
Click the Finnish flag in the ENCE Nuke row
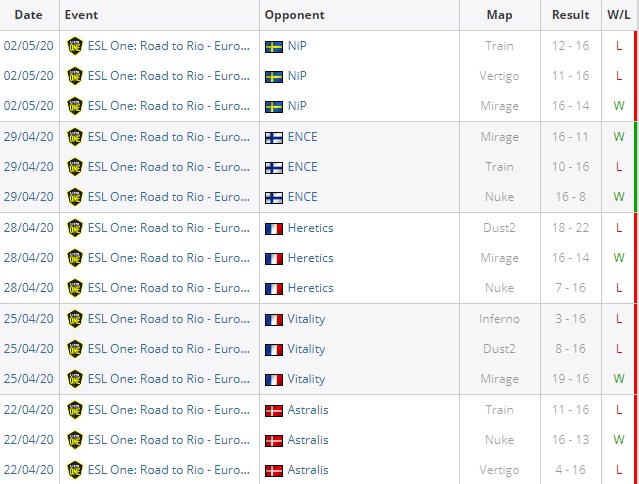pos(273,197)
